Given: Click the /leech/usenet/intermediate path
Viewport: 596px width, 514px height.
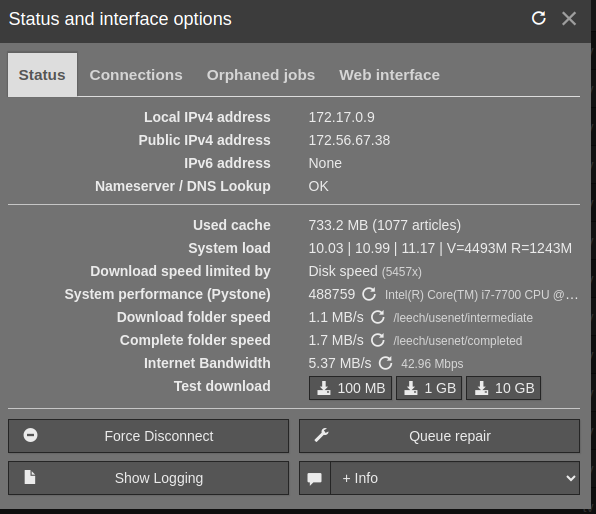Looking at the screenshot, I should click(463, 318).
